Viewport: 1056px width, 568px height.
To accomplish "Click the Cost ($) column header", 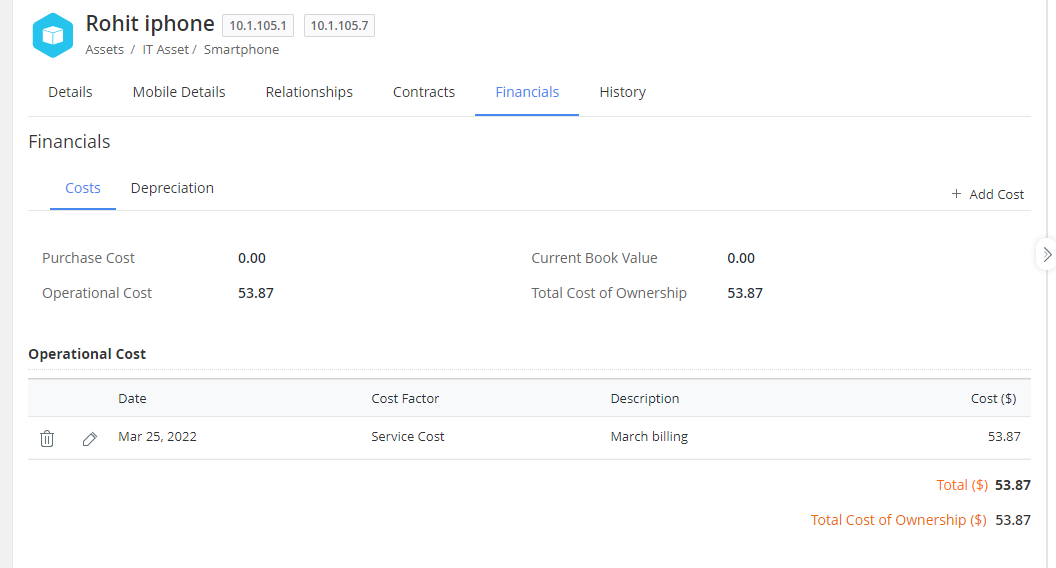I will pyautogui.click(x=993, y=398).
